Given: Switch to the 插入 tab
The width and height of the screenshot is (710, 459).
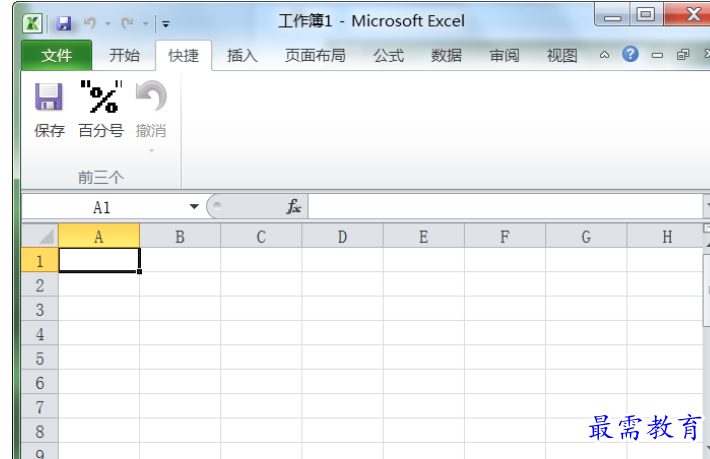Looking at the screenshot, I should coord(242,55).
